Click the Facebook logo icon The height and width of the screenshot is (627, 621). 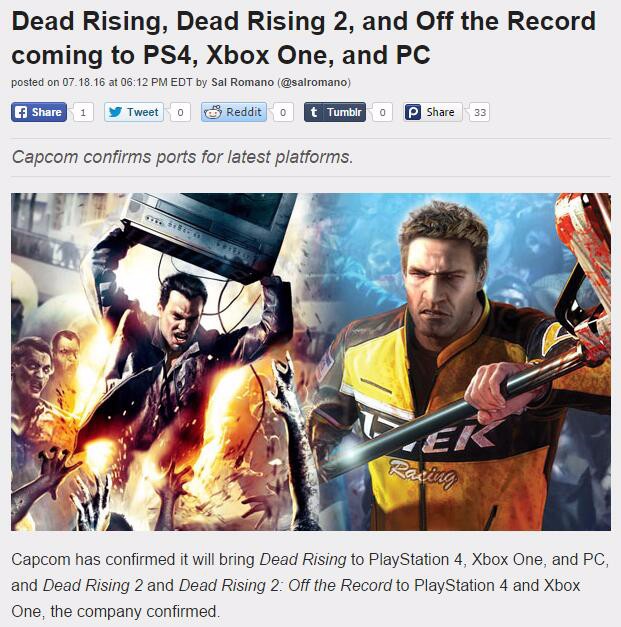pyautogui.click(x=21, y=112)
